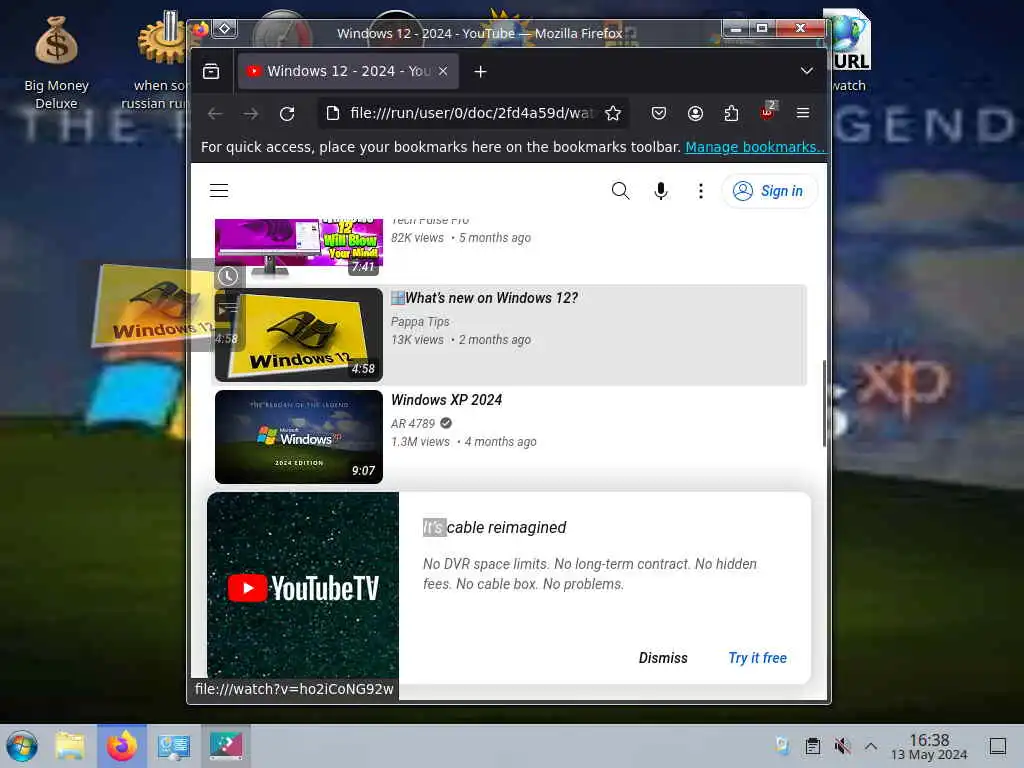
Task: Open a new tab with plus button
Action: pyautogui.click(x=480, y=71)
